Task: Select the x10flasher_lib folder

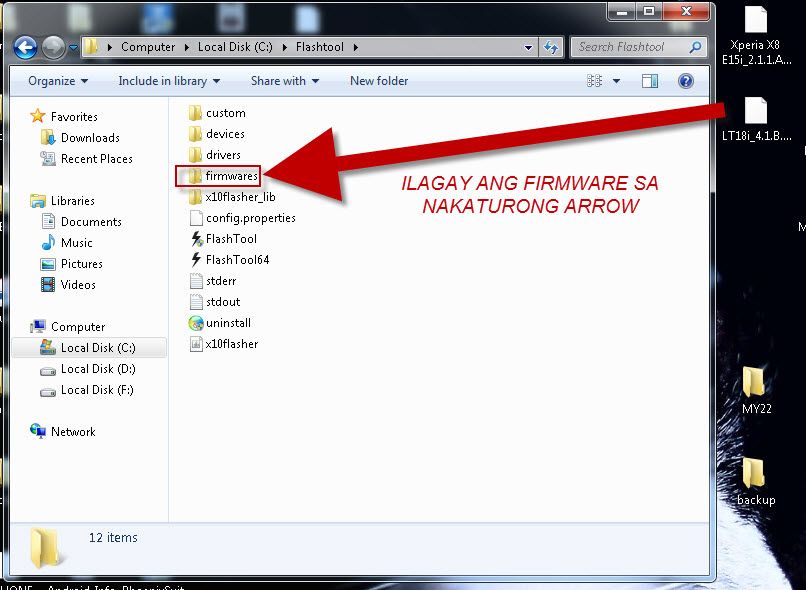Action: 232,197
